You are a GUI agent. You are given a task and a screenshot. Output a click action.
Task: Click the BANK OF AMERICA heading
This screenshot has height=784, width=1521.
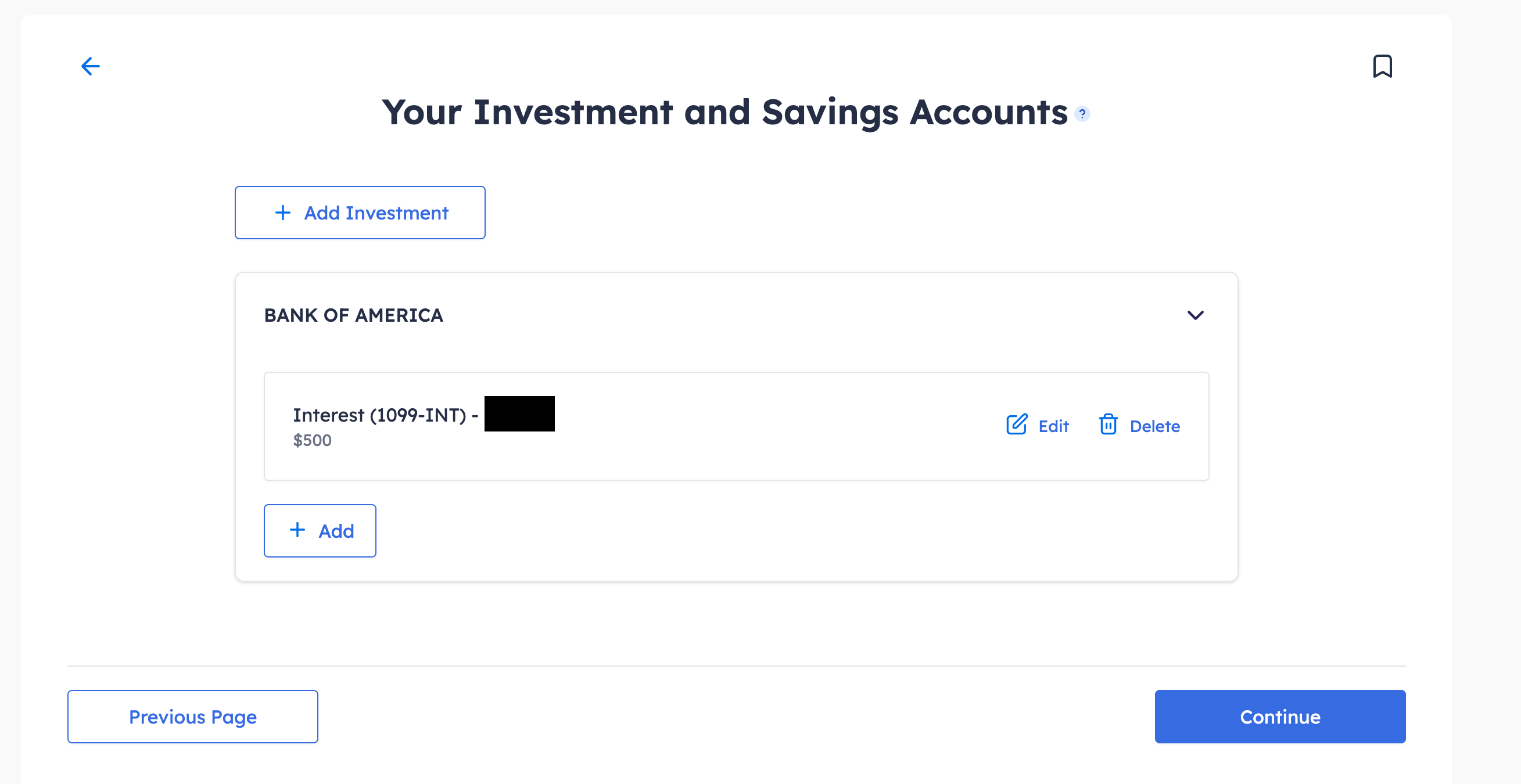[353, 315]
